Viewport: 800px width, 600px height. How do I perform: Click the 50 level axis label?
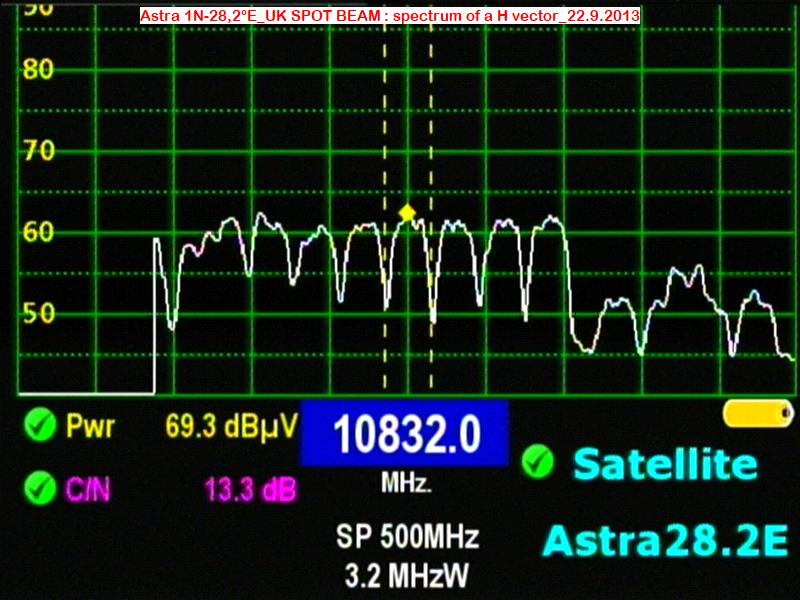[39, 314]
